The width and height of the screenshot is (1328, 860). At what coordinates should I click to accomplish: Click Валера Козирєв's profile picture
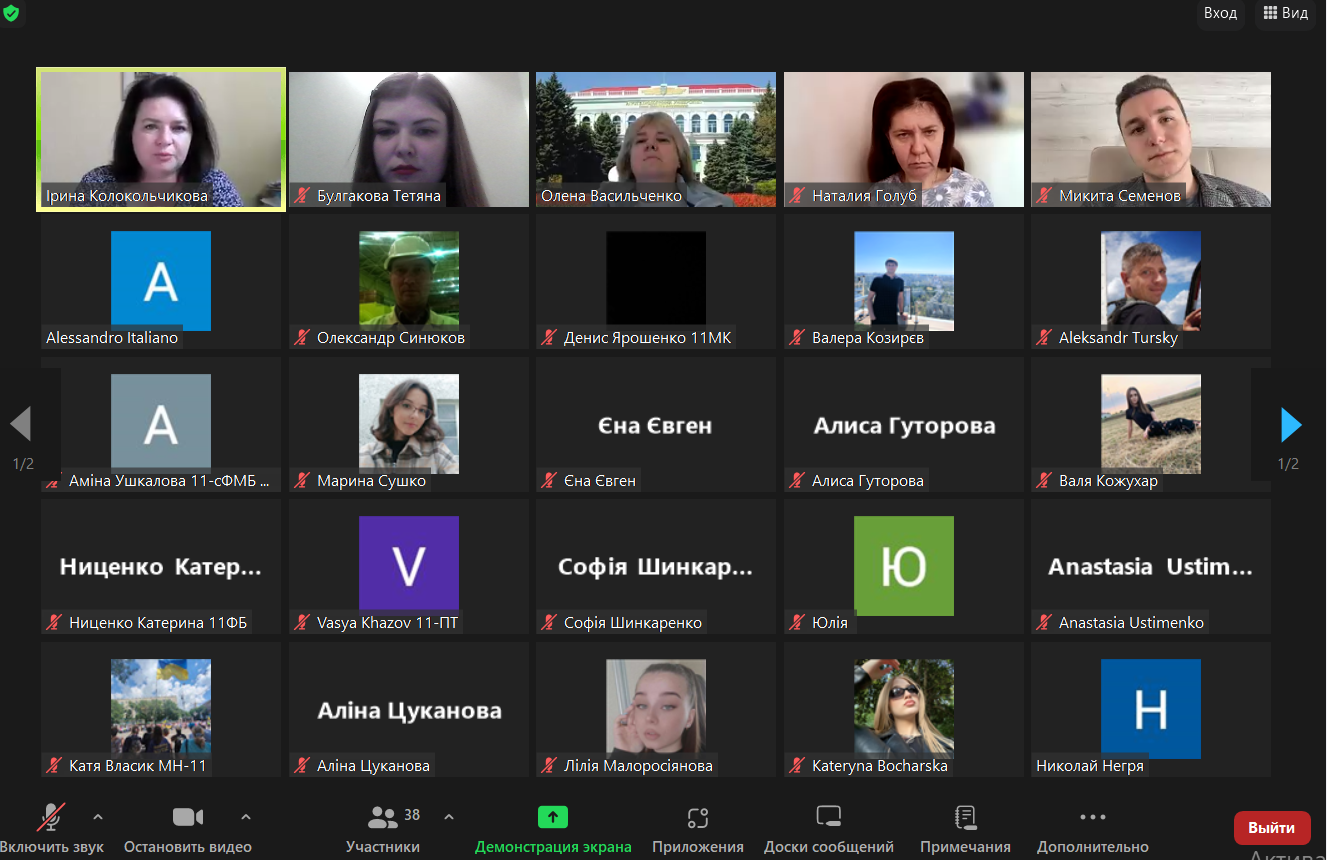904,281
